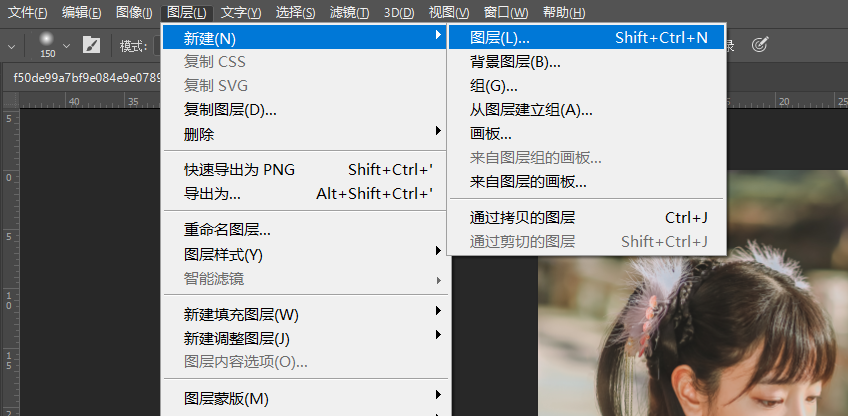Expand the tool preset picker chevron

[11, 45]
